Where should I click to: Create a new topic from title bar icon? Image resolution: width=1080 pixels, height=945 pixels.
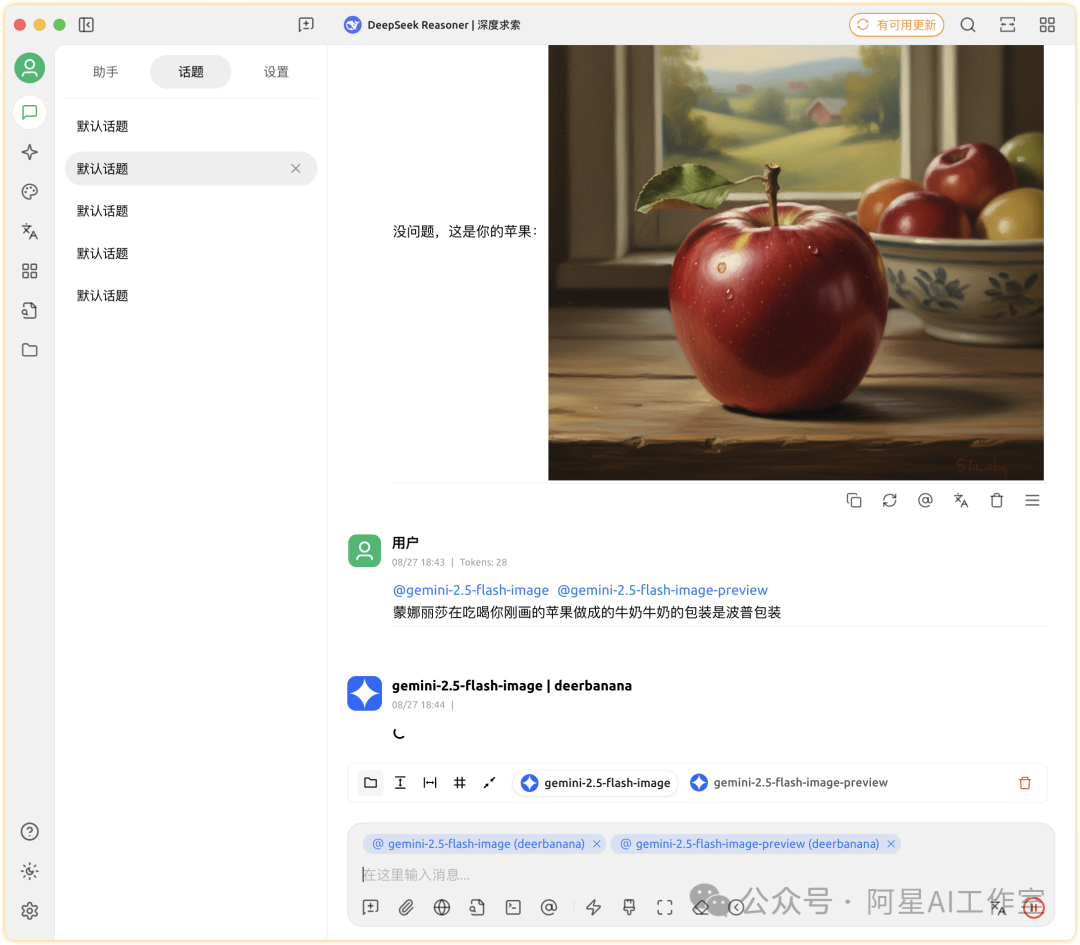[306, 25]
